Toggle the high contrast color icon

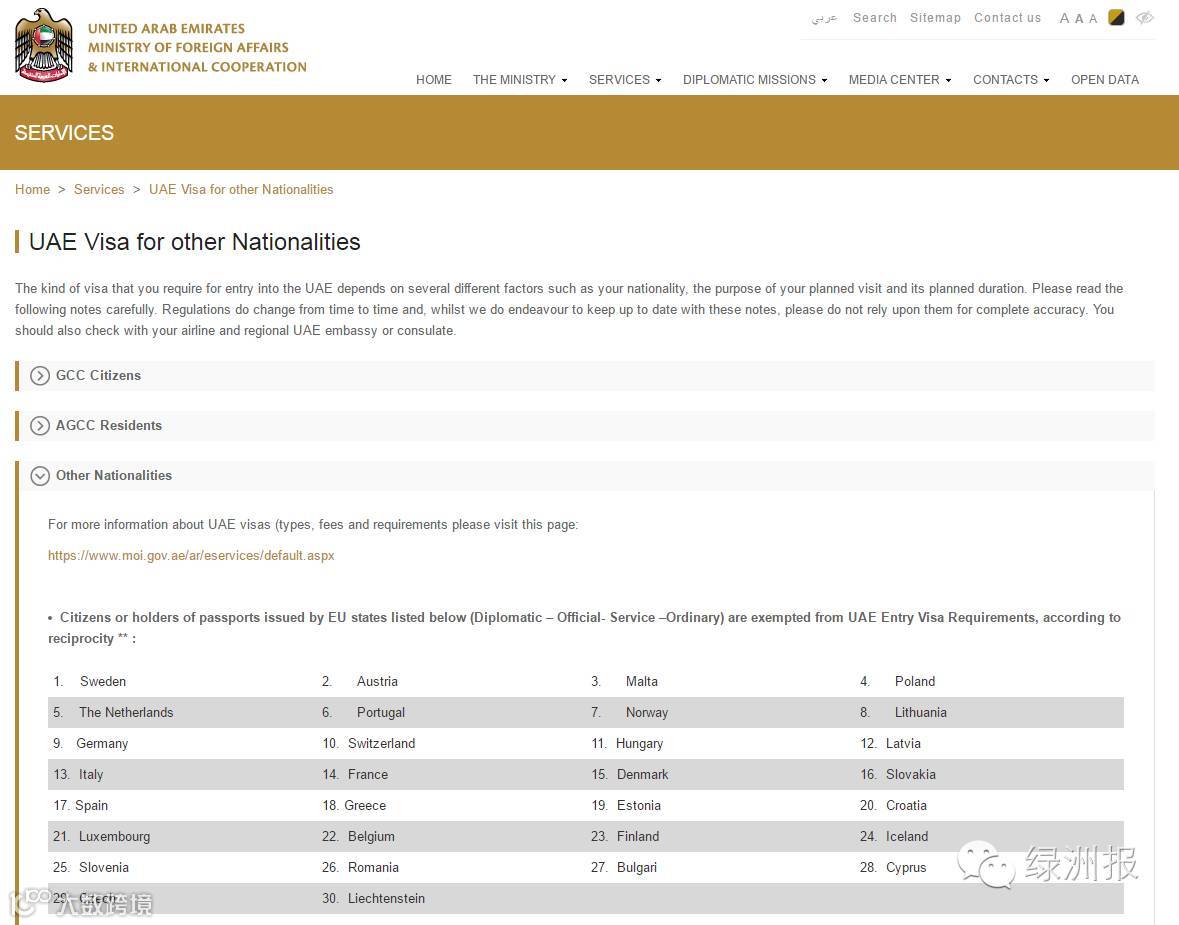(x=1117, y=17)
